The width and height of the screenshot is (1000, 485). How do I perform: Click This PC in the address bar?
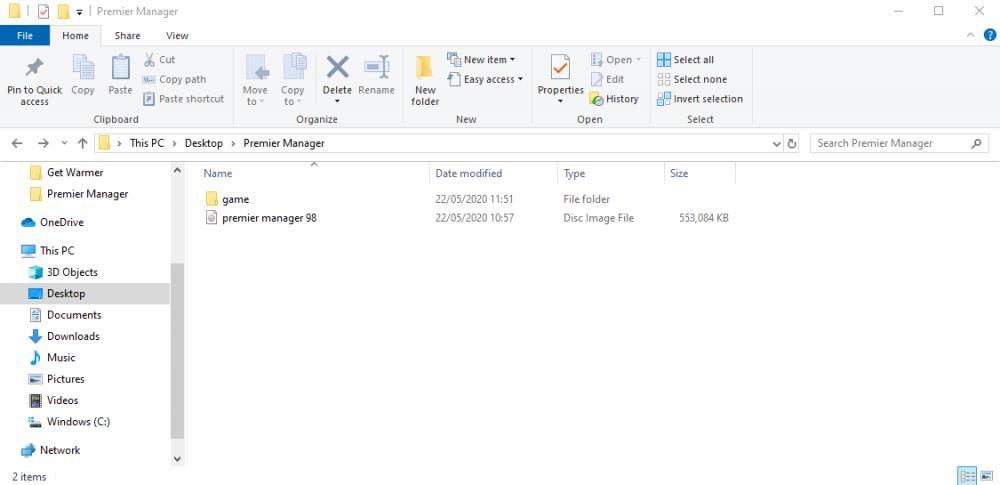coord(147,144)
